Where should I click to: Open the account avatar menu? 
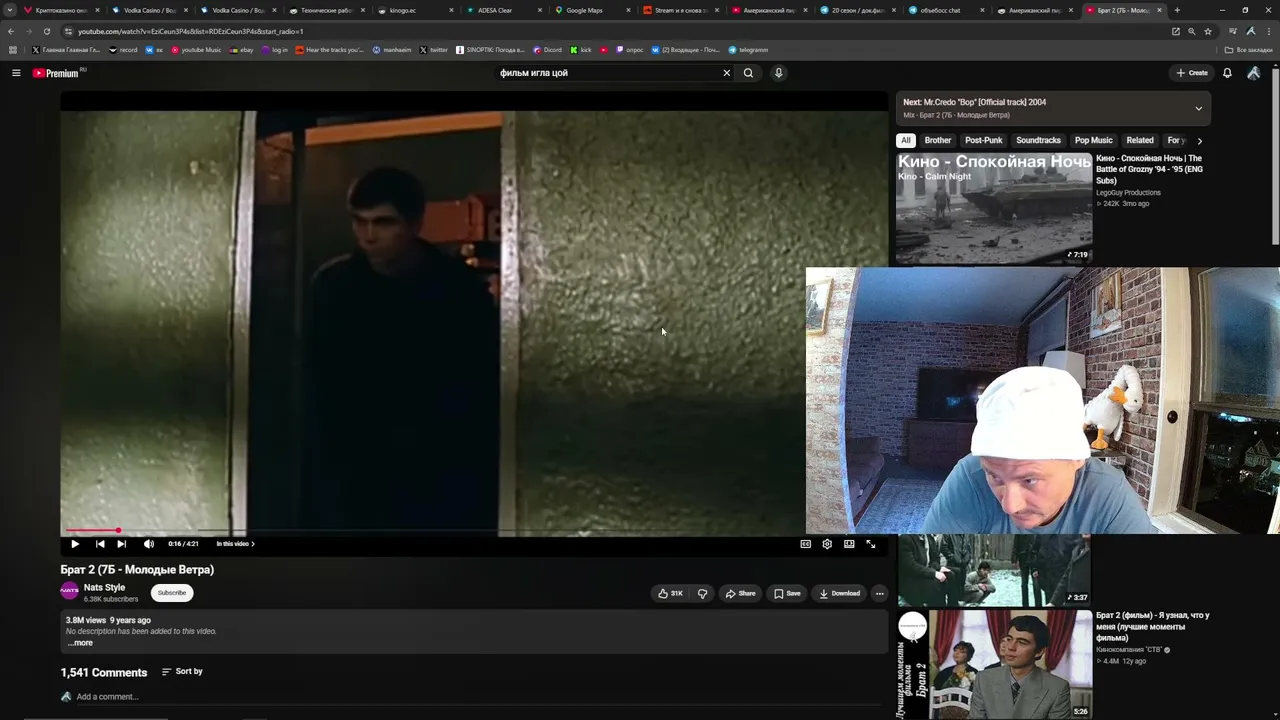[x=1253, y=73]
